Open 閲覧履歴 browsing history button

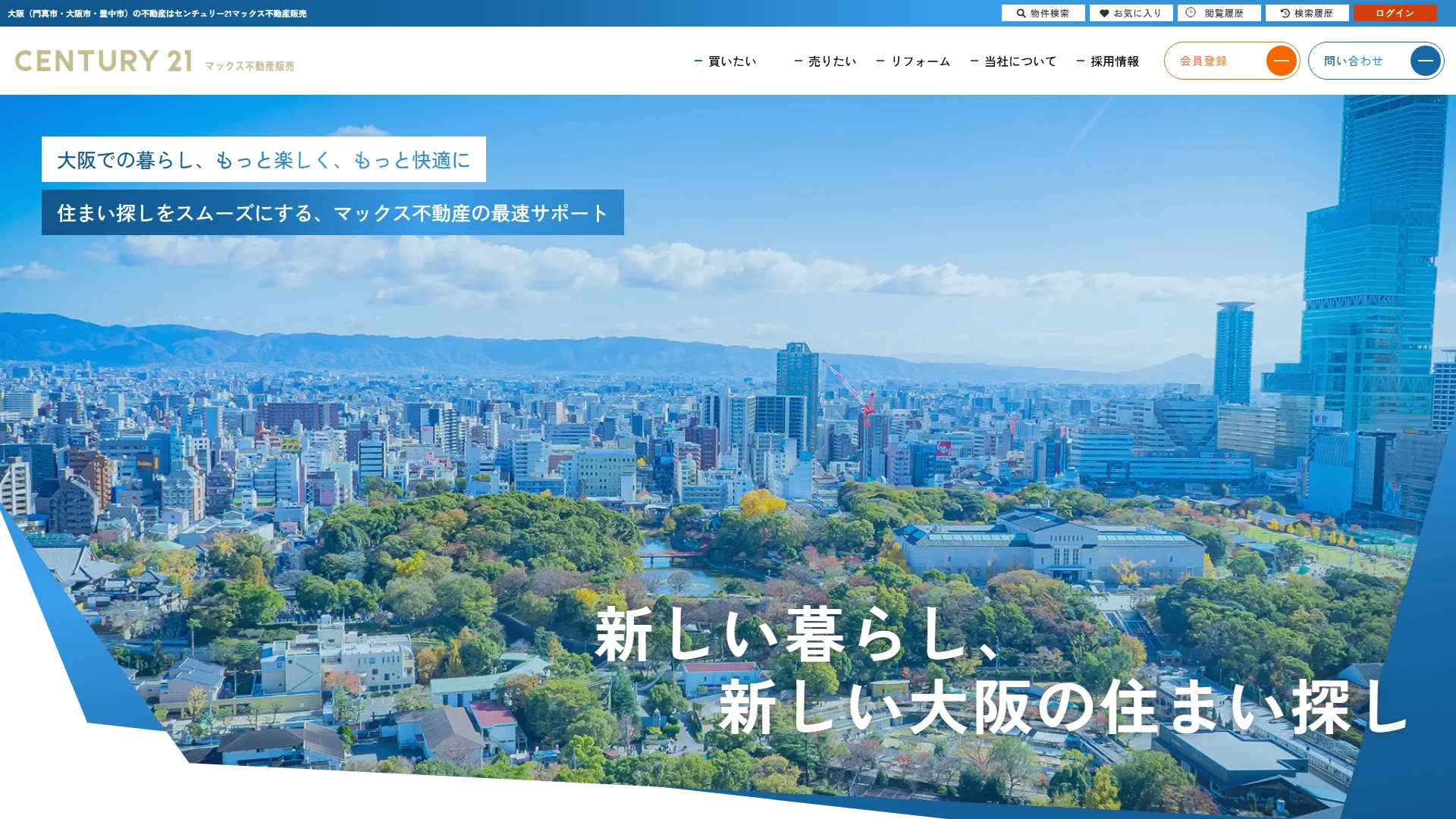point(1219,13)
